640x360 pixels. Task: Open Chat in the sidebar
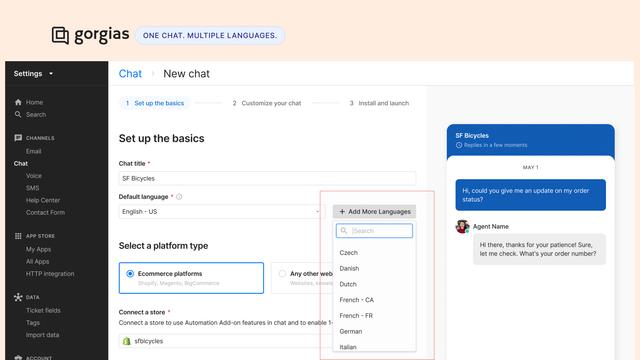coord(20,163)
